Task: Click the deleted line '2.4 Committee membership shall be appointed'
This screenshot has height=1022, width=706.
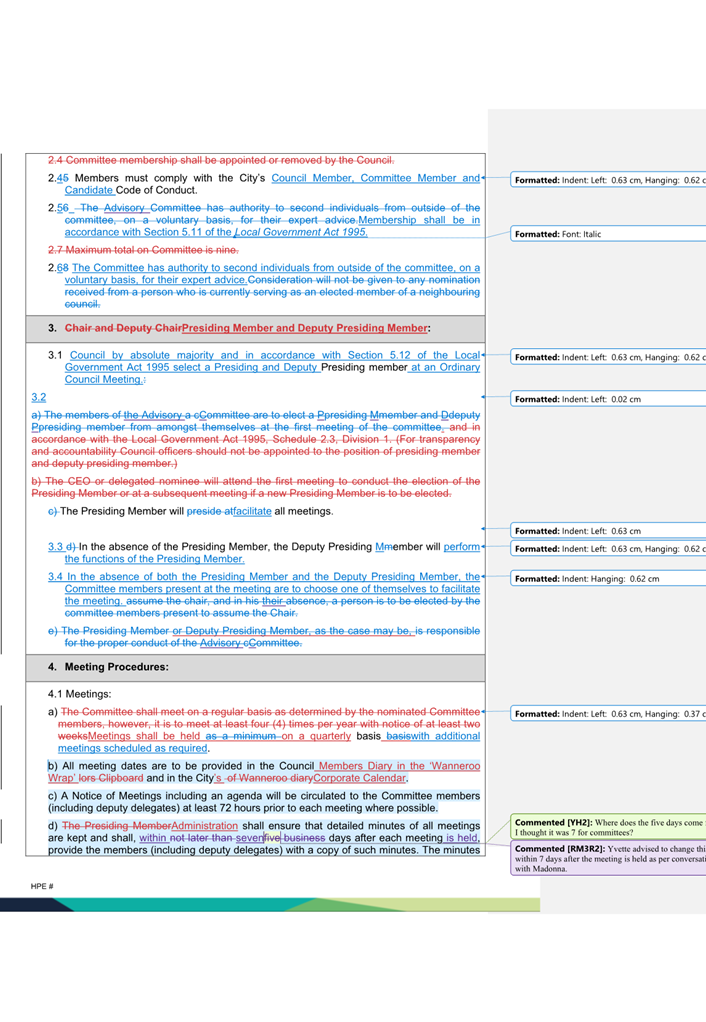Action: 220,160
